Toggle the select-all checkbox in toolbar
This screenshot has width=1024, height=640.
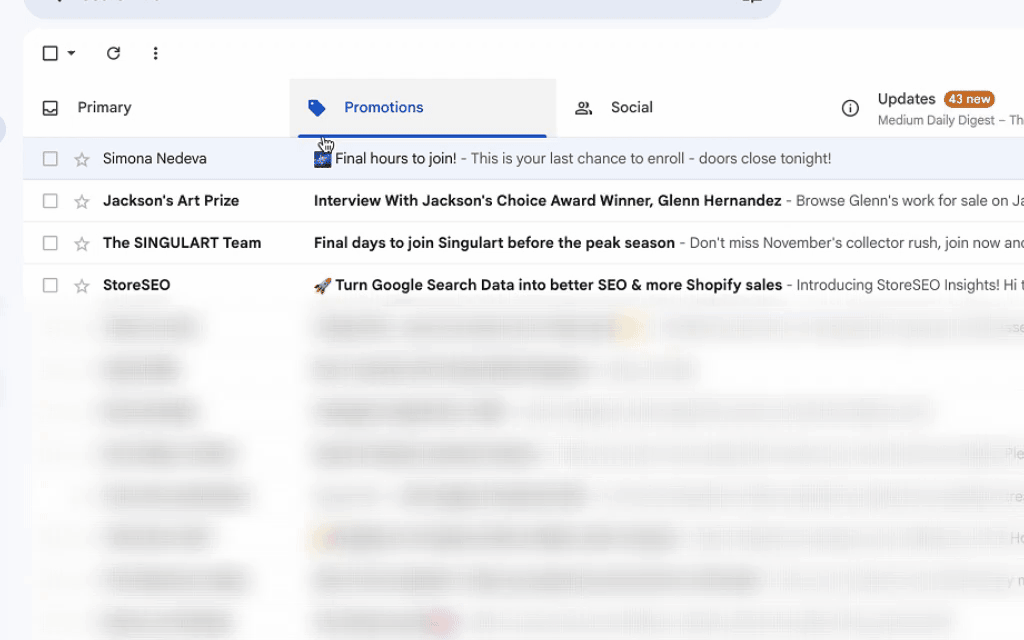[50, 53]
